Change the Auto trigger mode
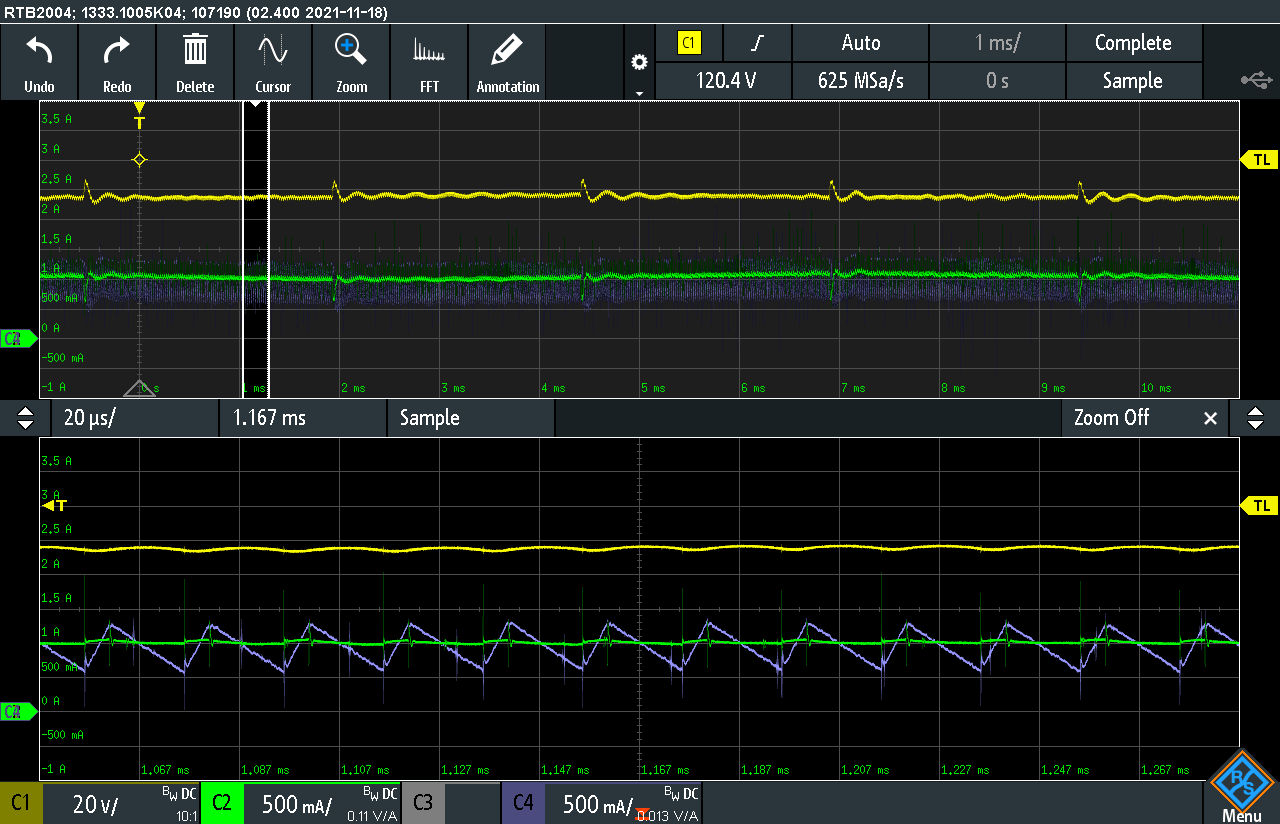Image resolution: width=1280 pixels, height=824 pixels. coord(860,43)
